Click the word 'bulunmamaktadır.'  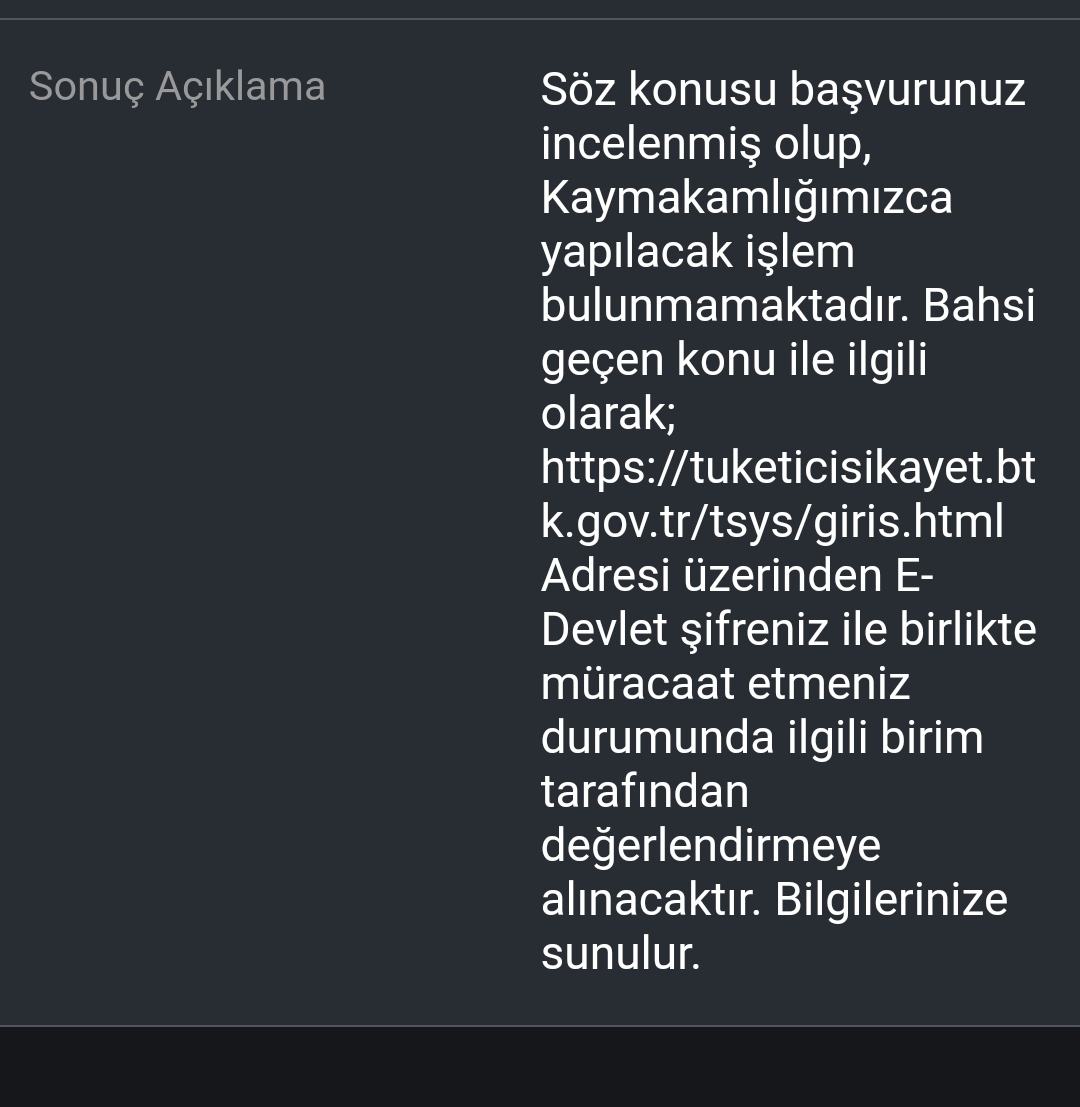pos(725,305)
